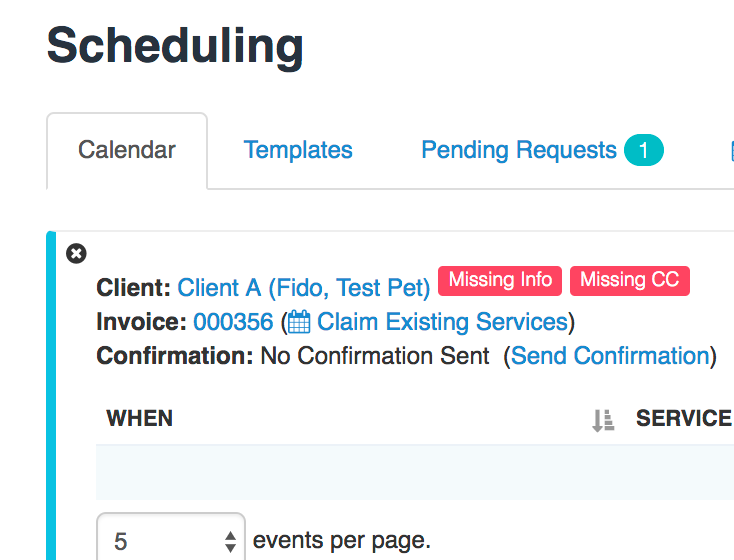
Task: Click the Missing Info badge
Action: [x=500, y=281]
